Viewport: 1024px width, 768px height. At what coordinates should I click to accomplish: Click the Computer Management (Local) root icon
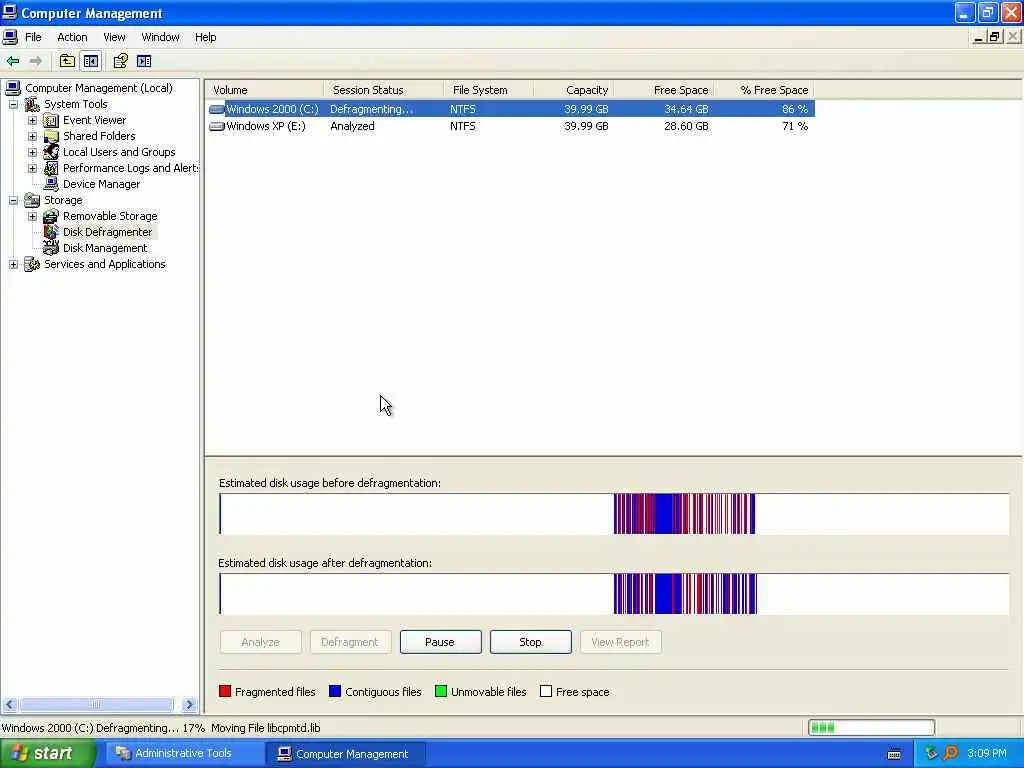tap(13, 88)
